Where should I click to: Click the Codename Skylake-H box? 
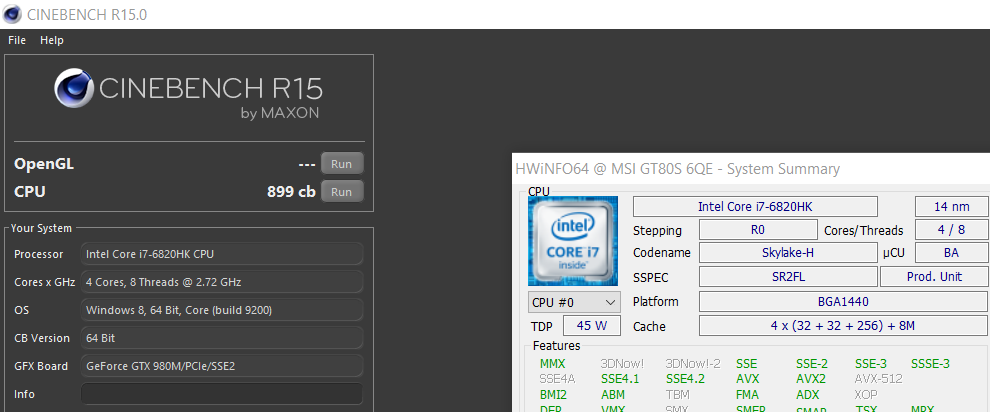pyautogui.click(x=788, y=253)
